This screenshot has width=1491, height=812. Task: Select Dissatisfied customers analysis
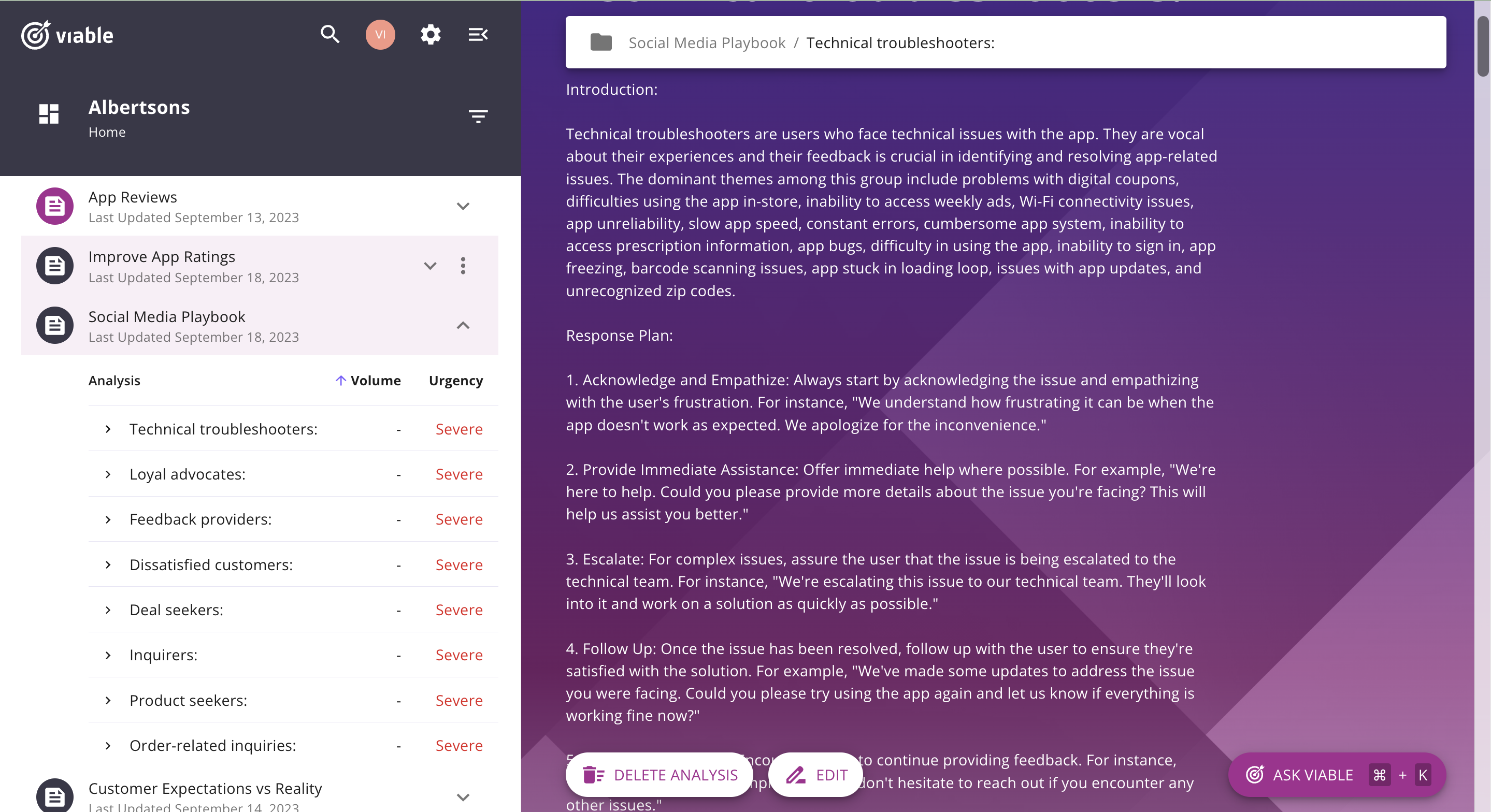[x=211, y=565]
